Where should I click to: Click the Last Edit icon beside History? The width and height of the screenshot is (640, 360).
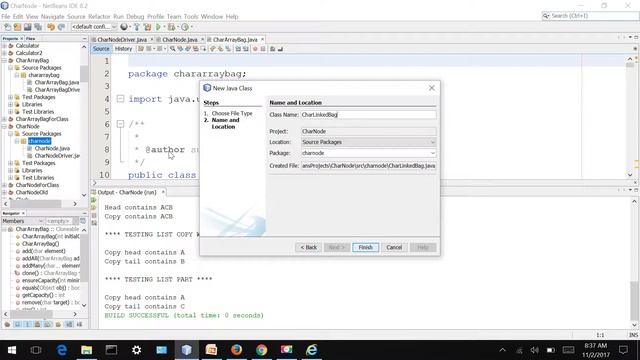141,49
